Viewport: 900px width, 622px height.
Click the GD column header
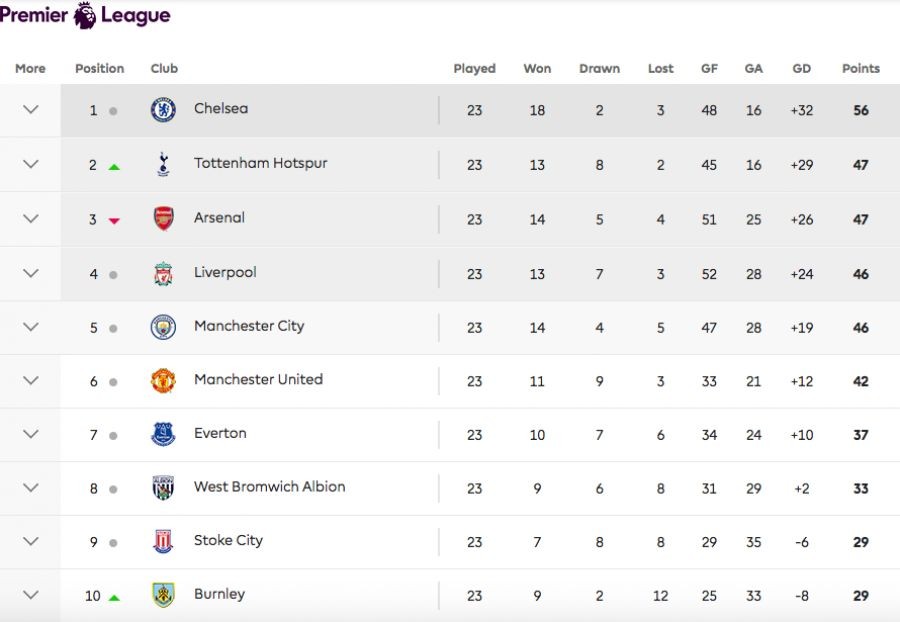(x=801, y=69)
